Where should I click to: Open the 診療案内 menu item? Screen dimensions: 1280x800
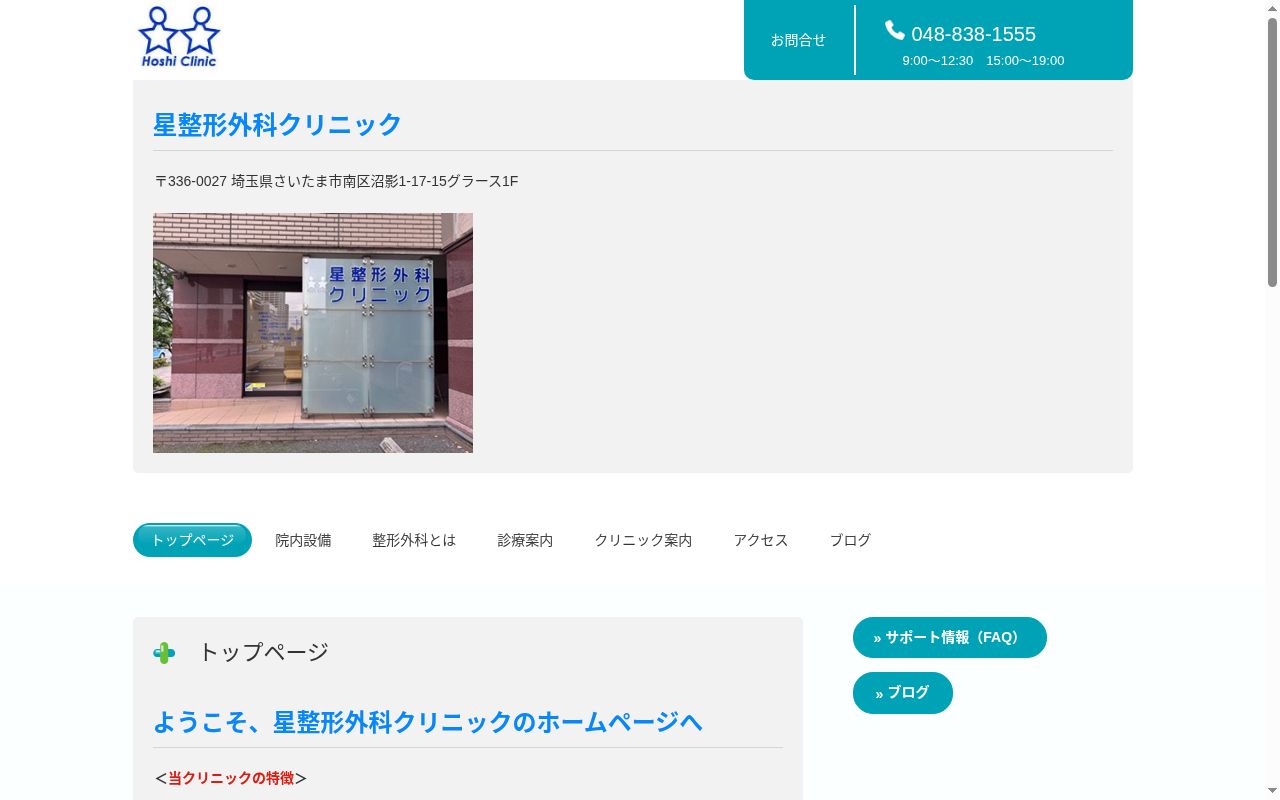coord(525,540)
